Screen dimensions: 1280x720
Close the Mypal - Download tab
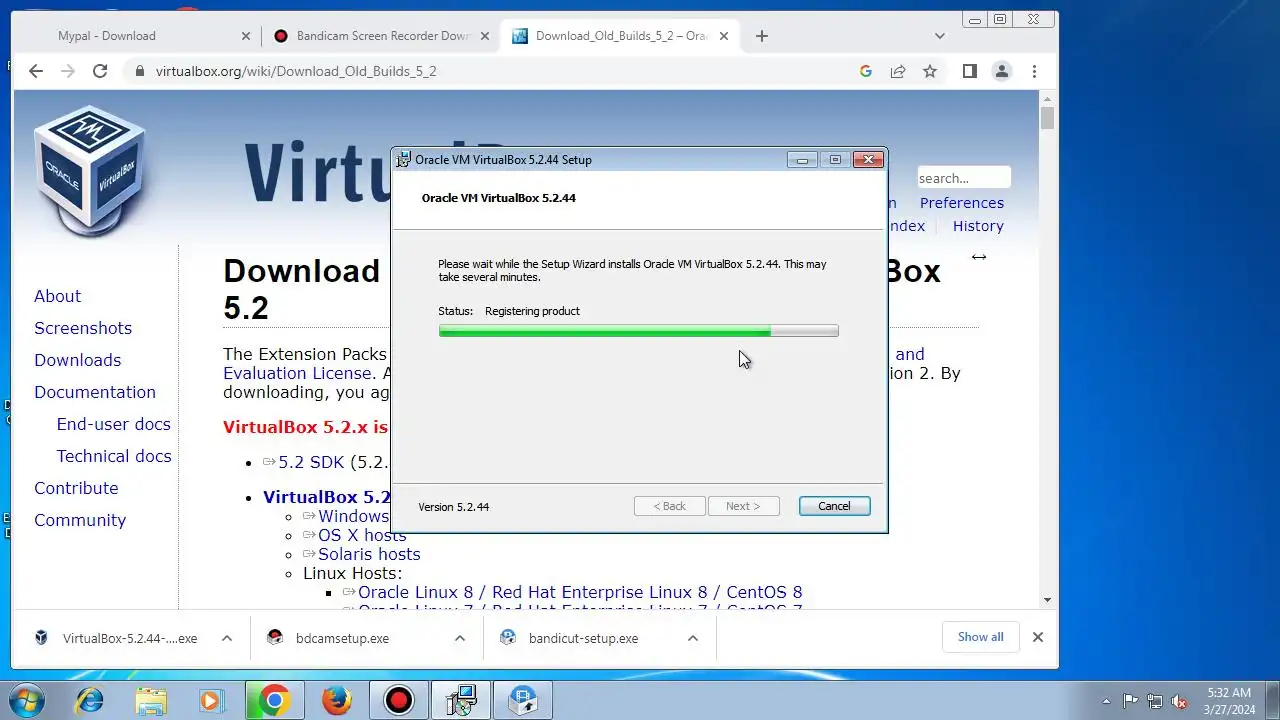click(246, 36)
